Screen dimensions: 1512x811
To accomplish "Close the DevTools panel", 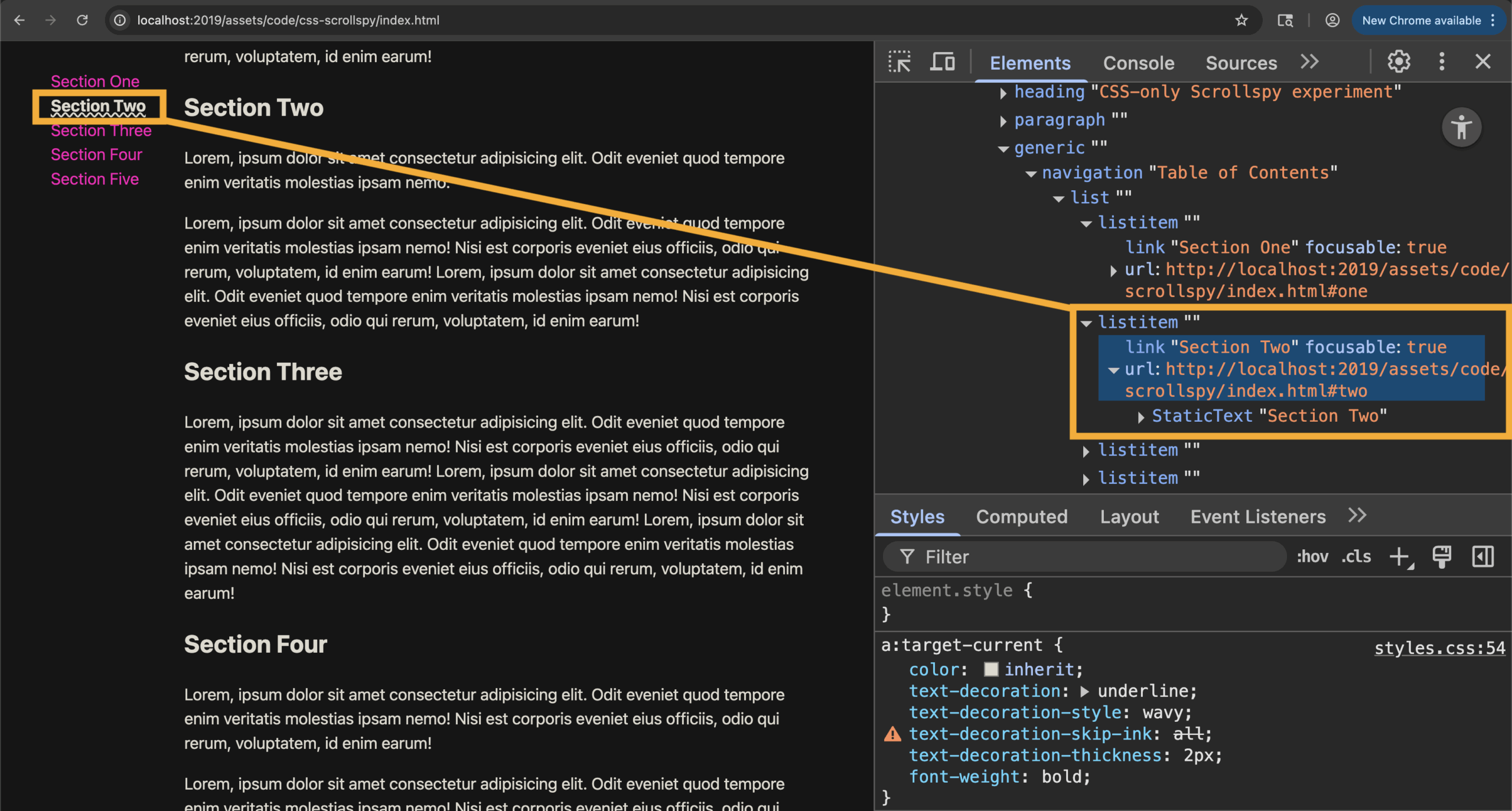I will pyautogui.click(x=1483, y=61).
